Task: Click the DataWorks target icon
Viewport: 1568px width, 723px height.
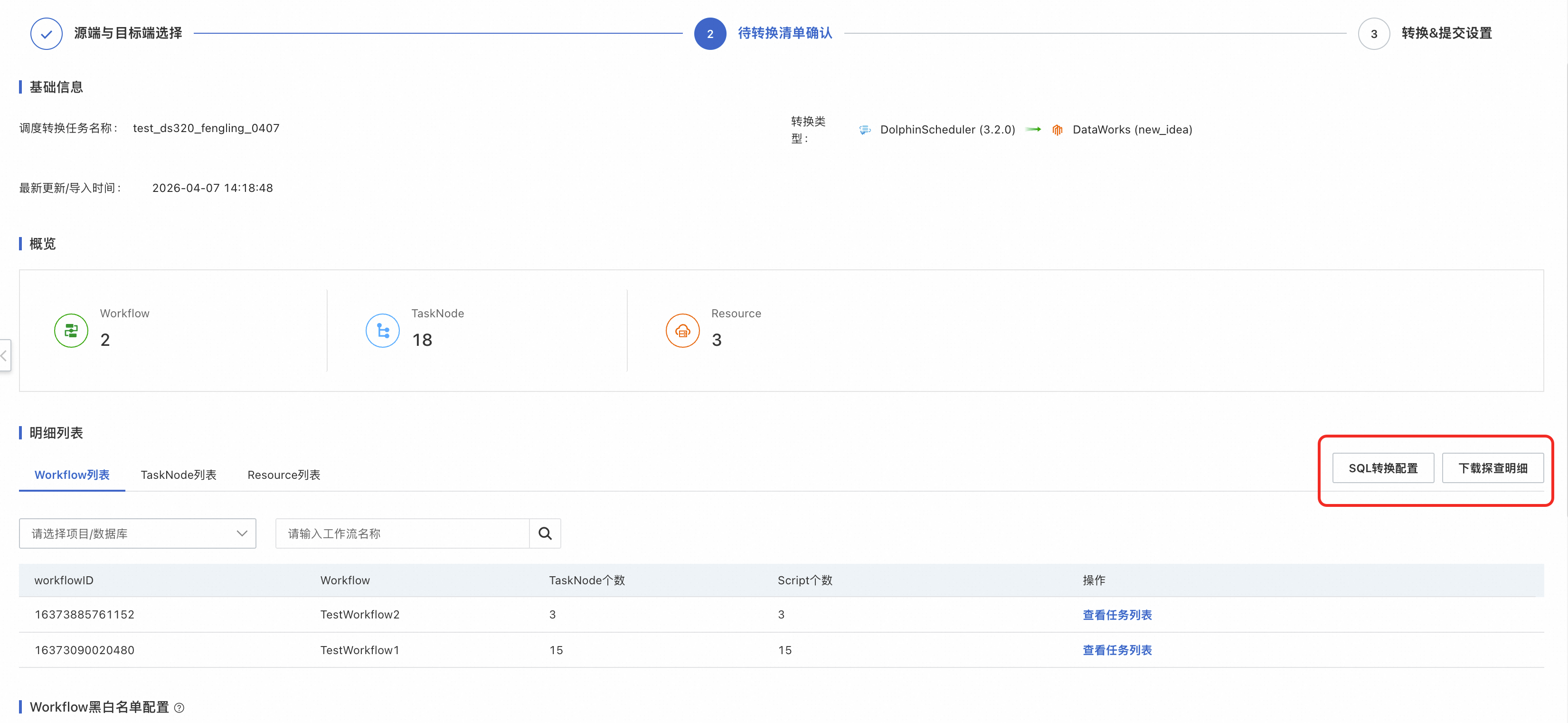Action: pos(1058,130)
